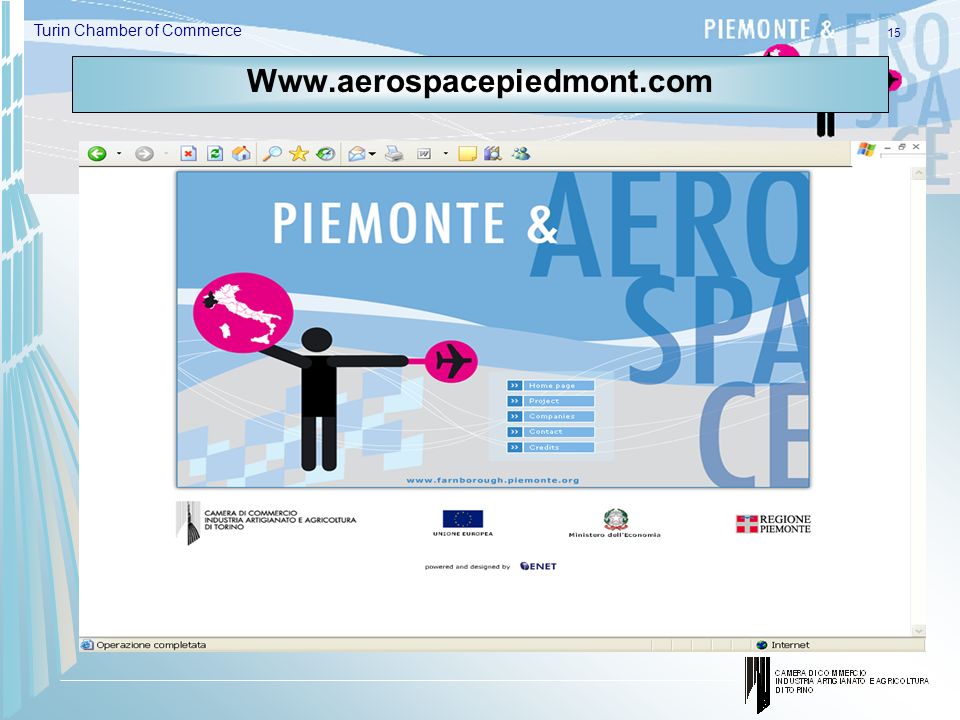Viewport: 960px width, 720px height.
Task: Click the scrollbar down arrow
Action: [918, 631]
